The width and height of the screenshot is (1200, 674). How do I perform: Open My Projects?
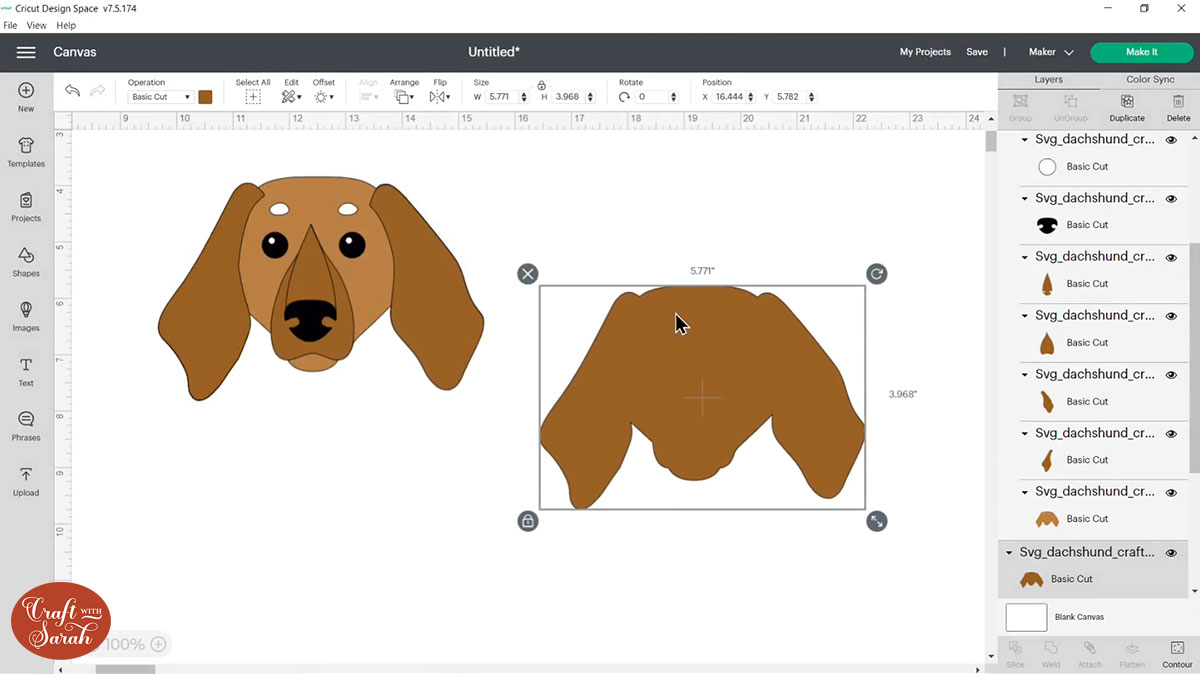click(925, 52)
